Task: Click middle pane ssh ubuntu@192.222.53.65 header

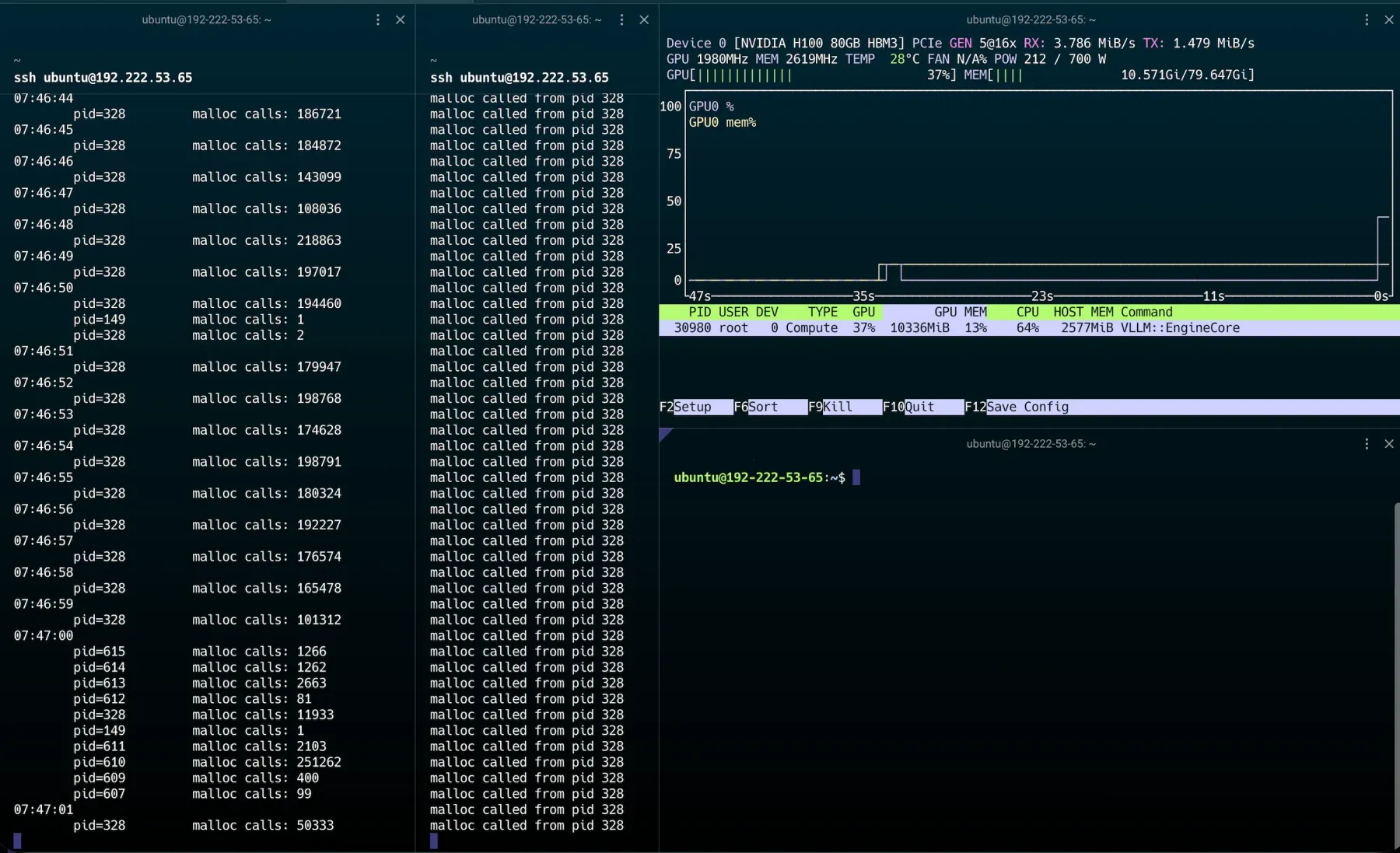Action: (520, 78)
